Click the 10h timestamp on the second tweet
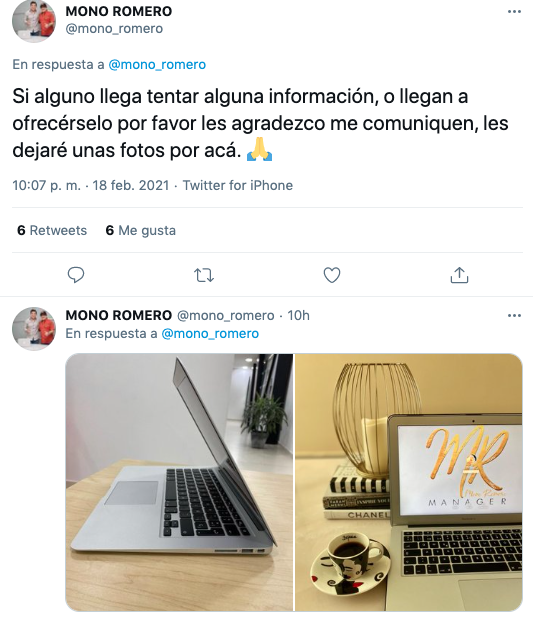This screenshot has width=533, height=619. point(298,315)
